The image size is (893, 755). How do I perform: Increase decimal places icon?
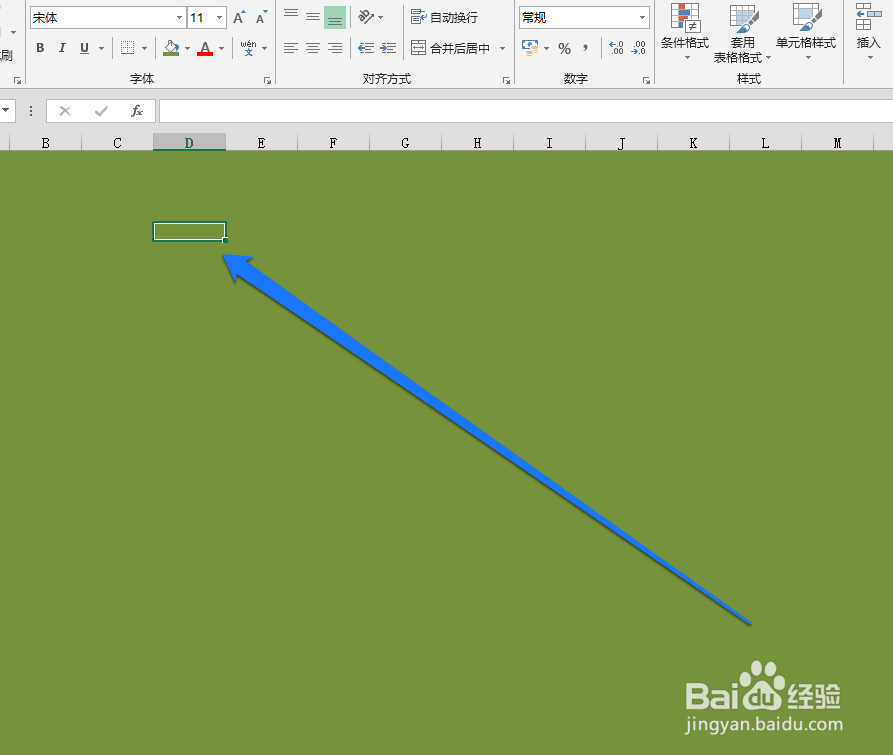(x=616, y=48)
